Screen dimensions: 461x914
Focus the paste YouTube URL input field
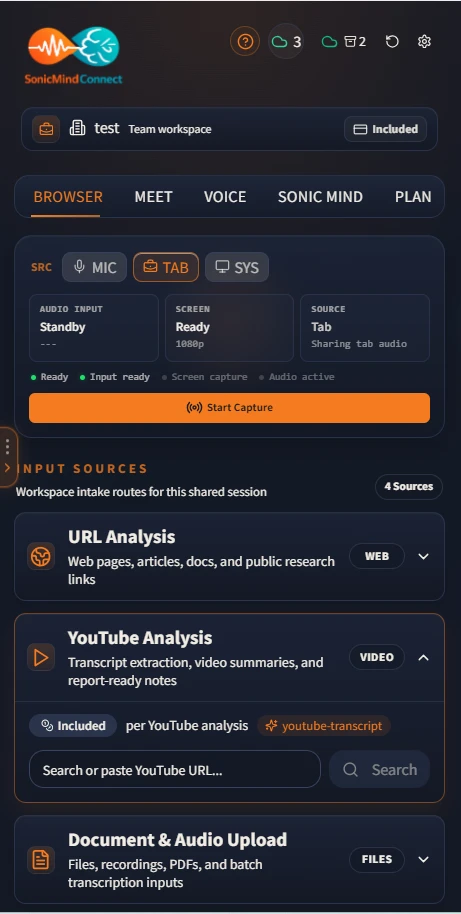tap(175, 769)
